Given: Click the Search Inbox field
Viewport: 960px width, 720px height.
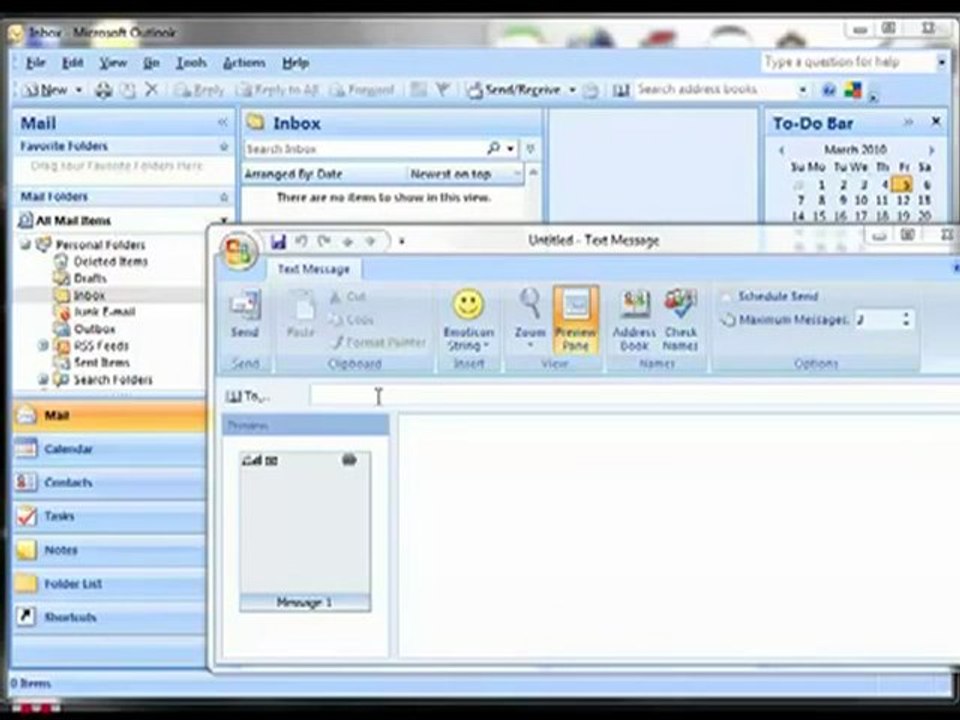Looking at the screenshot, I should point(365,149).
